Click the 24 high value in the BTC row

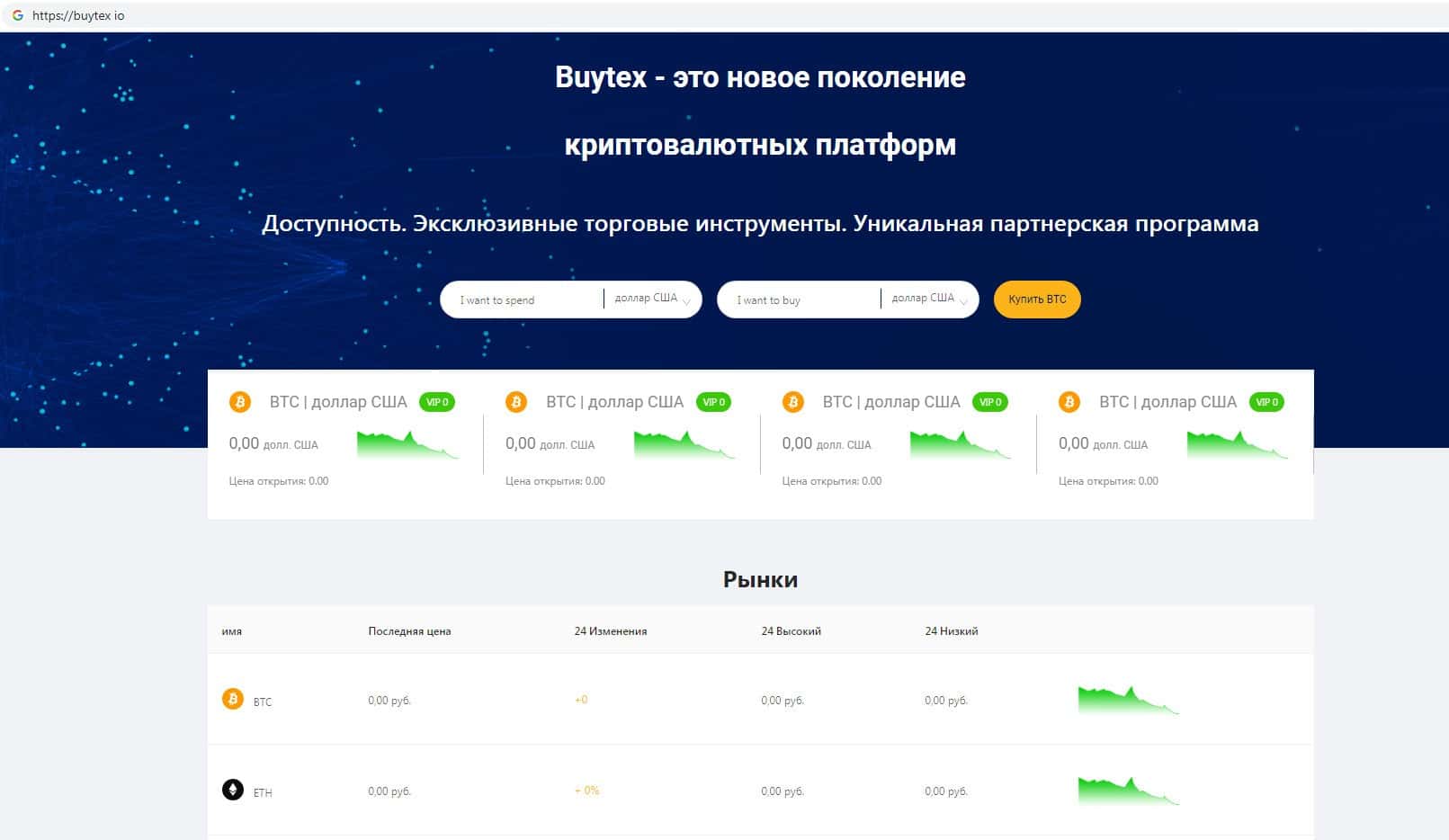pos(783,701)
